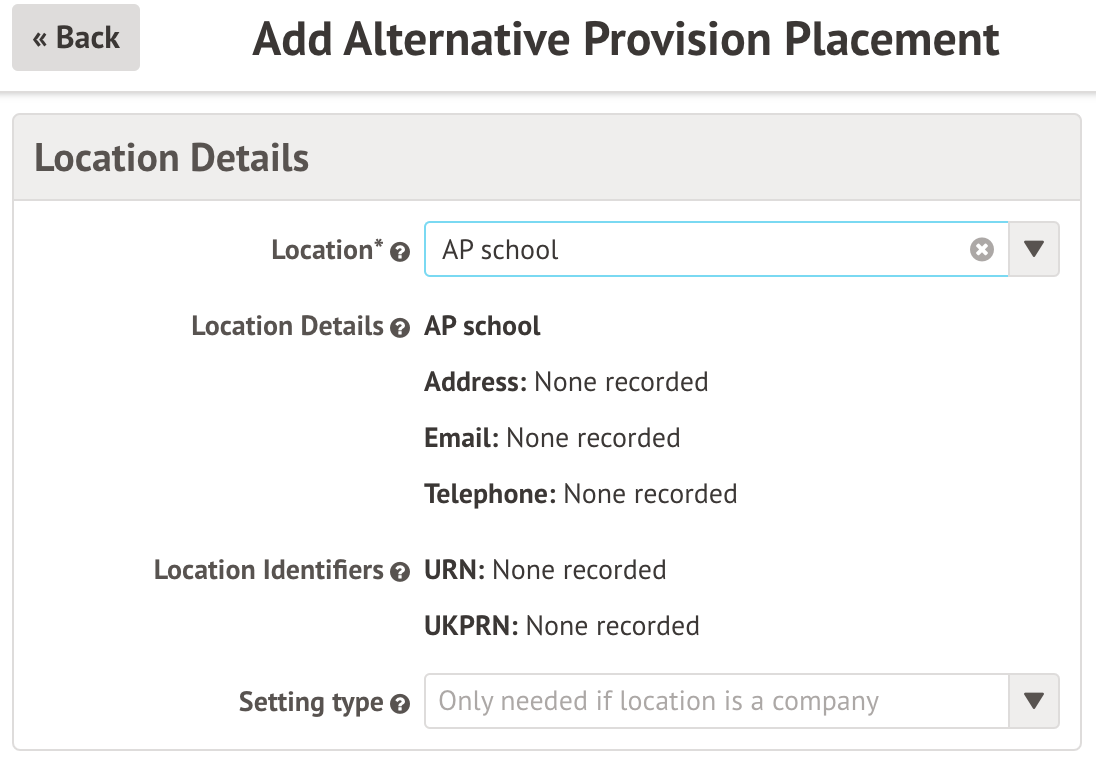Click the Back button
The image size is (1096, 766).
pos(76,38)
